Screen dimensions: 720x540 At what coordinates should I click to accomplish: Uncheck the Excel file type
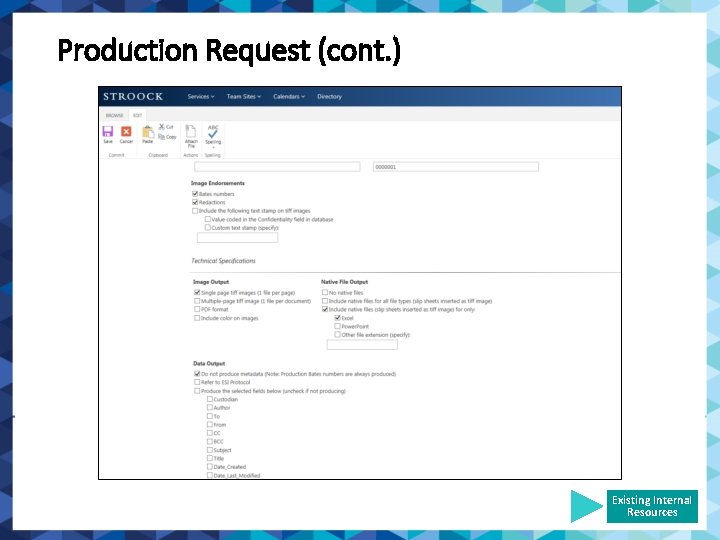pyautogui.click(x=338, y=318)
